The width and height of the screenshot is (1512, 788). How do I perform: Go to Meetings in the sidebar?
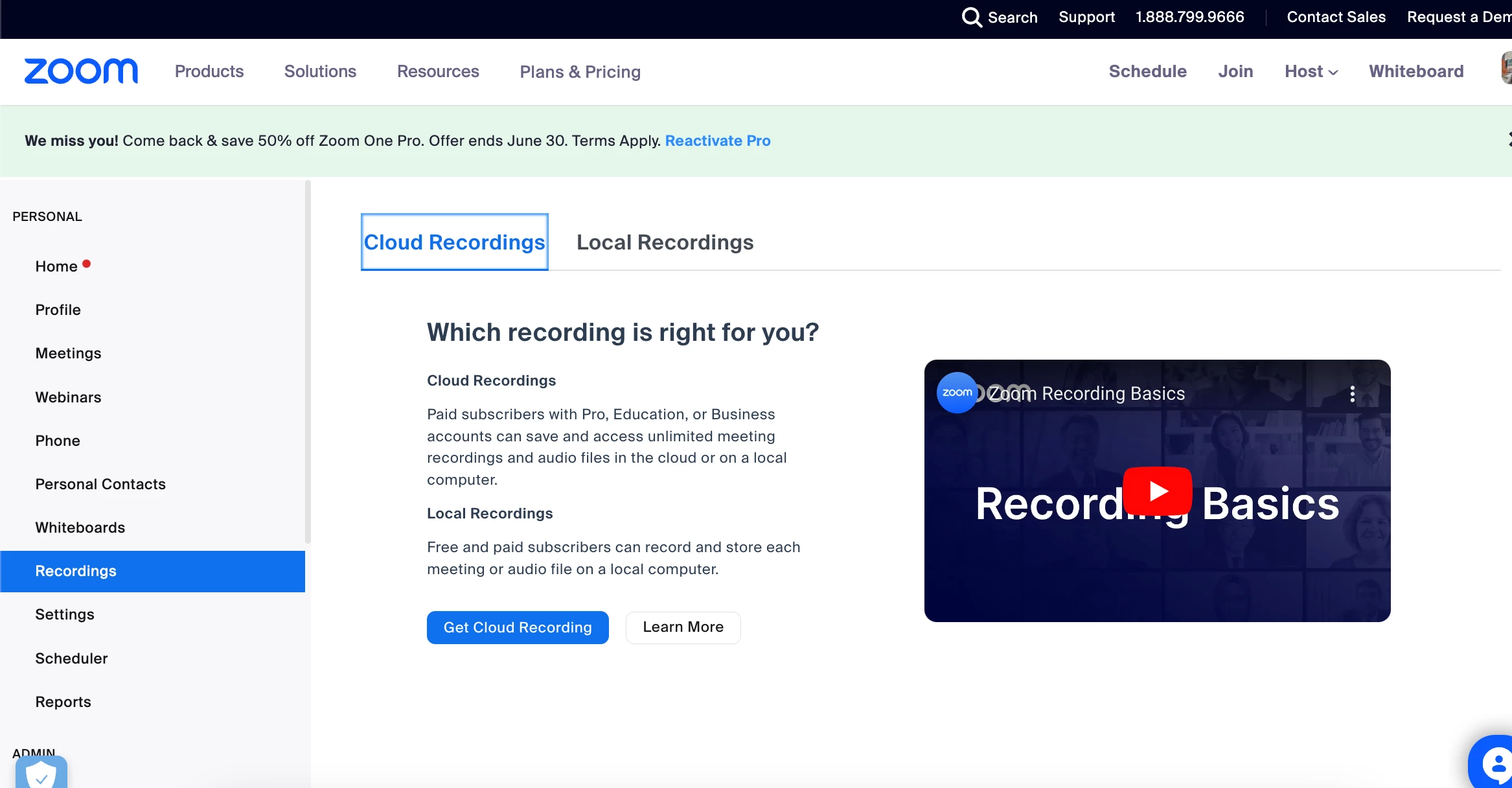coord(68,353)
